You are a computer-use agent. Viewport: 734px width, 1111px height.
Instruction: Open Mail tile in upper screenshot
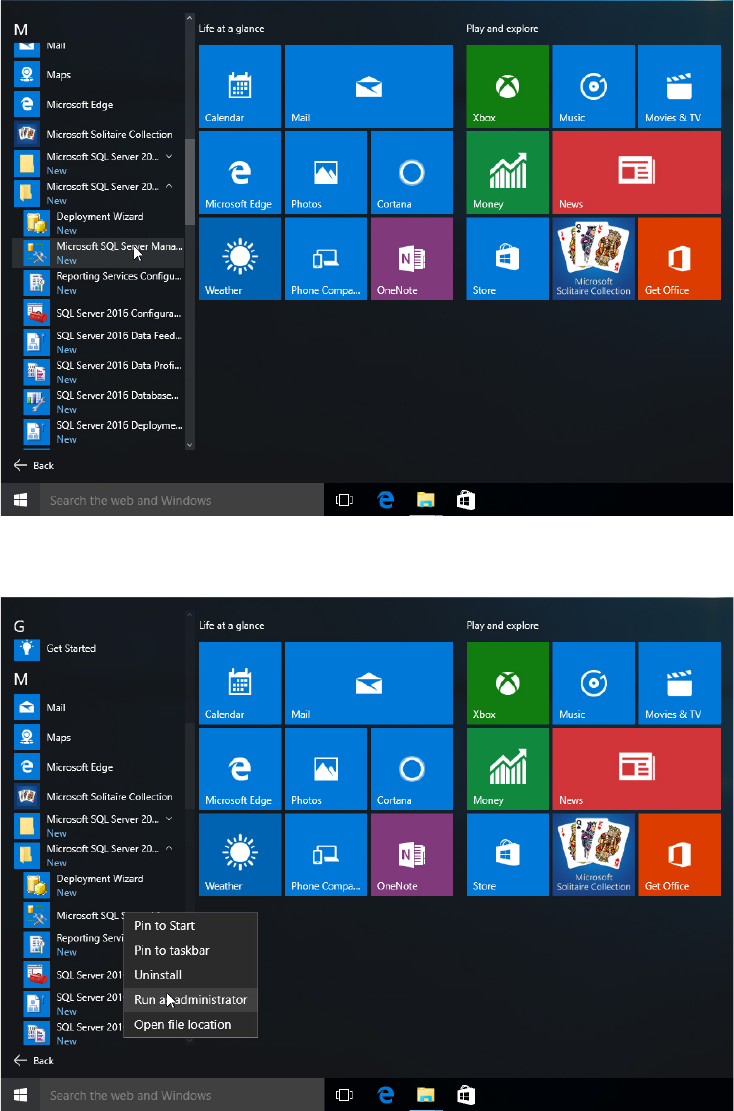tap(368, 86)
